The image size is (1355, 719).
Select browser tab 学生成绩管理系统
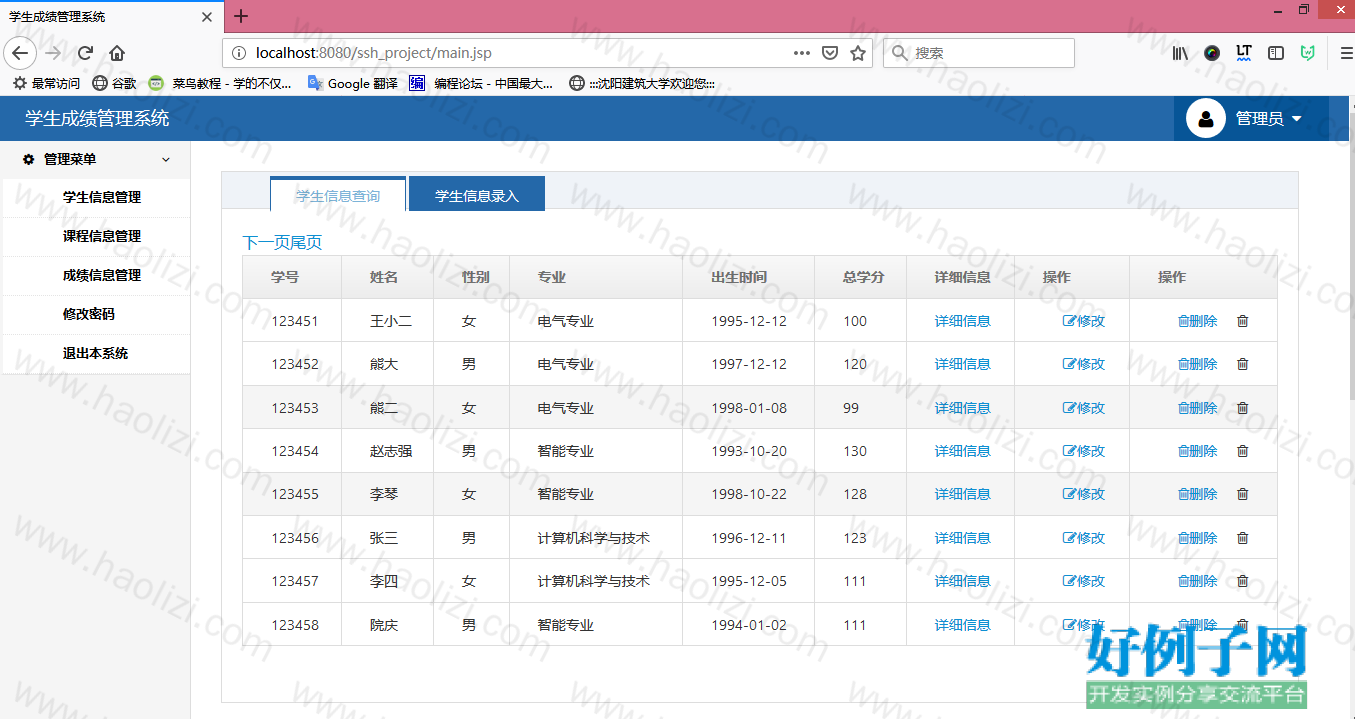112,17
